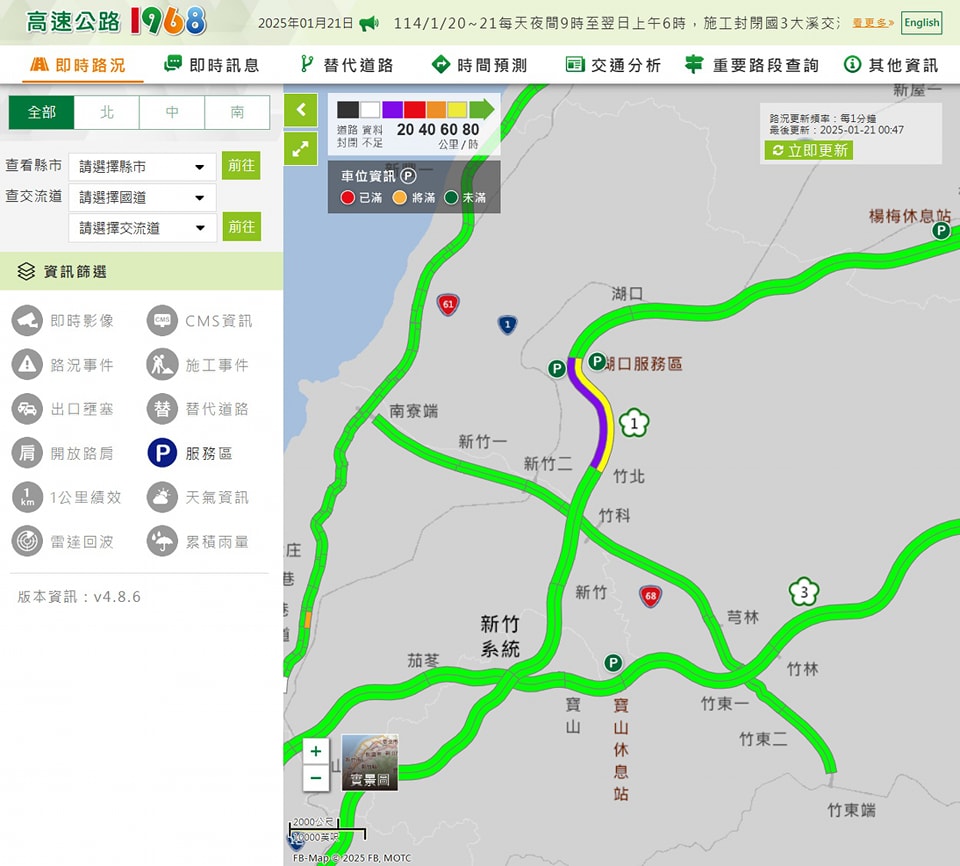Turn off the 服務區 service area filter
Image resolution: width=960 pixels, height=866 pixels.
pyautogui.click(x=162, y=453)
